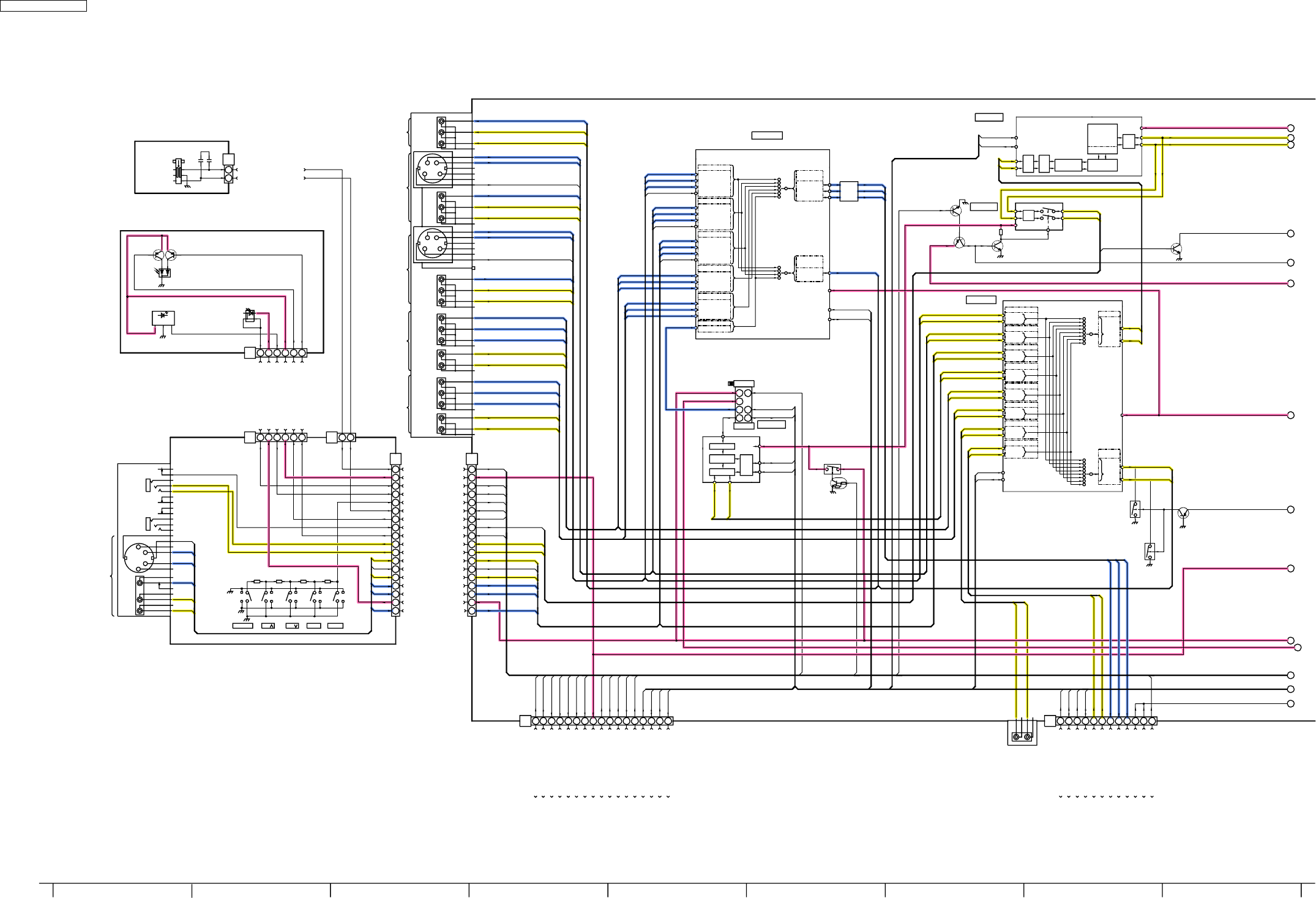This screenshot has height=898, width=1316.
Task: Select the topmost round mini-DIN connector in jack panel
Action: [432, 170]
